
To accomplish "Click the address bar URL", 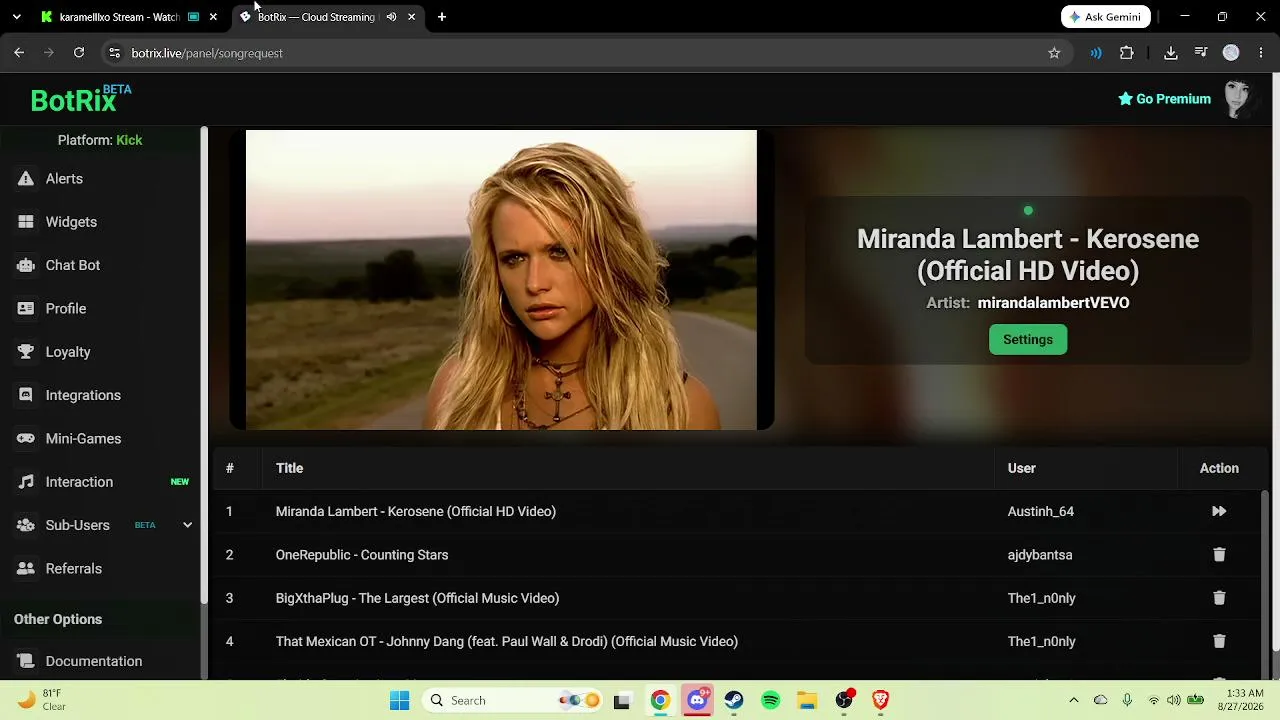I will click(207, 53).
